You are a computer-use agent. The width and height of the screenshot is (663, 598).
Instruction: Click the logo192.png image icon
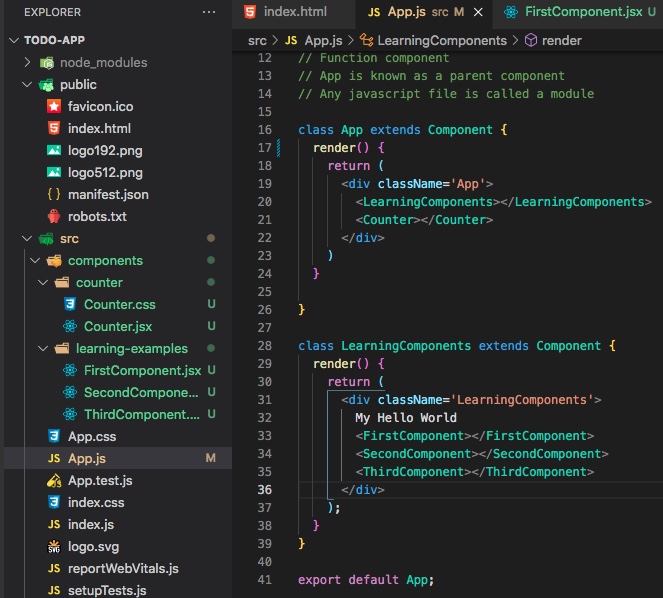point(54,150)
